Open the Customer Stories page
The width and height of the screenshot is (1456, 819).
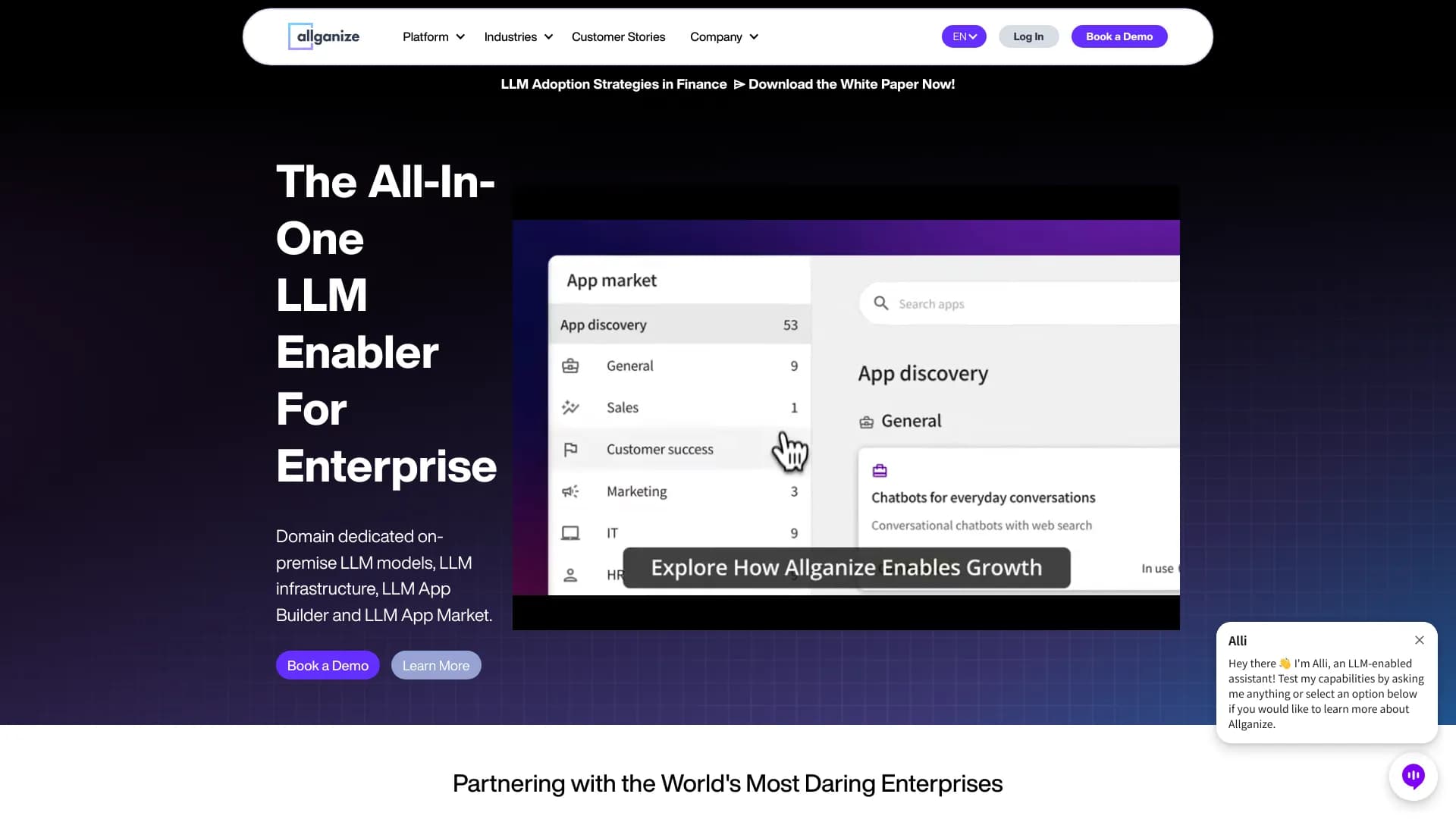618,36
